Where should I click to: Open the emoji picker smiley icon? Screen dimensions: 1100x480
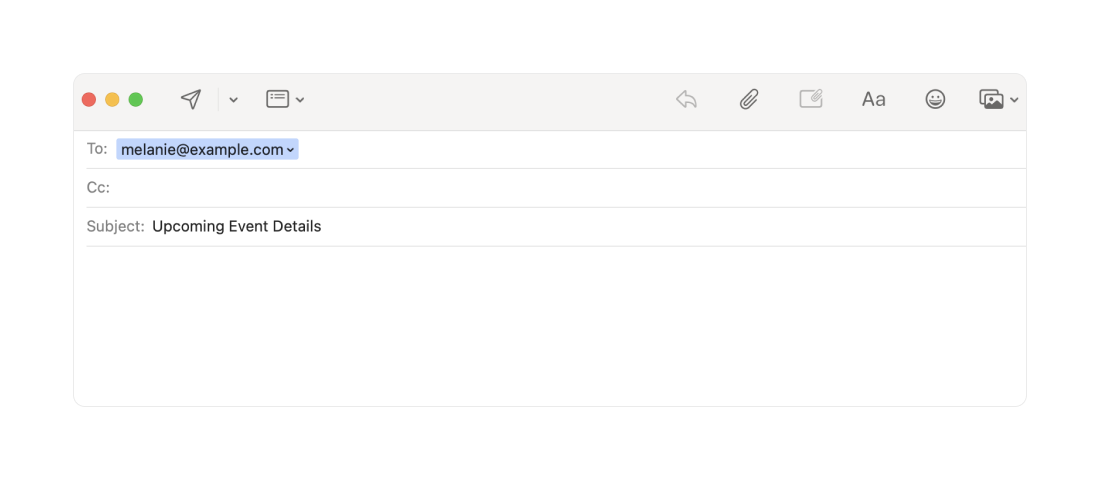(x=935, y=99)
